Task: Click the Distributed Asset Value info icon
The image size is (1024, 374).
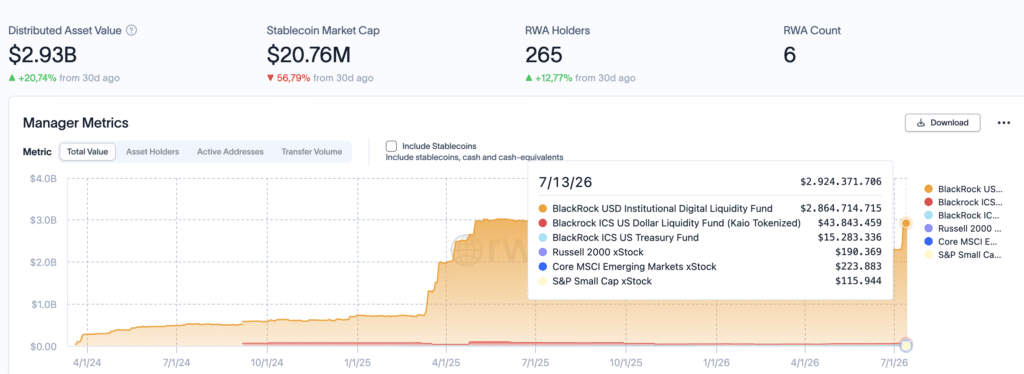Action: (131, 30)
